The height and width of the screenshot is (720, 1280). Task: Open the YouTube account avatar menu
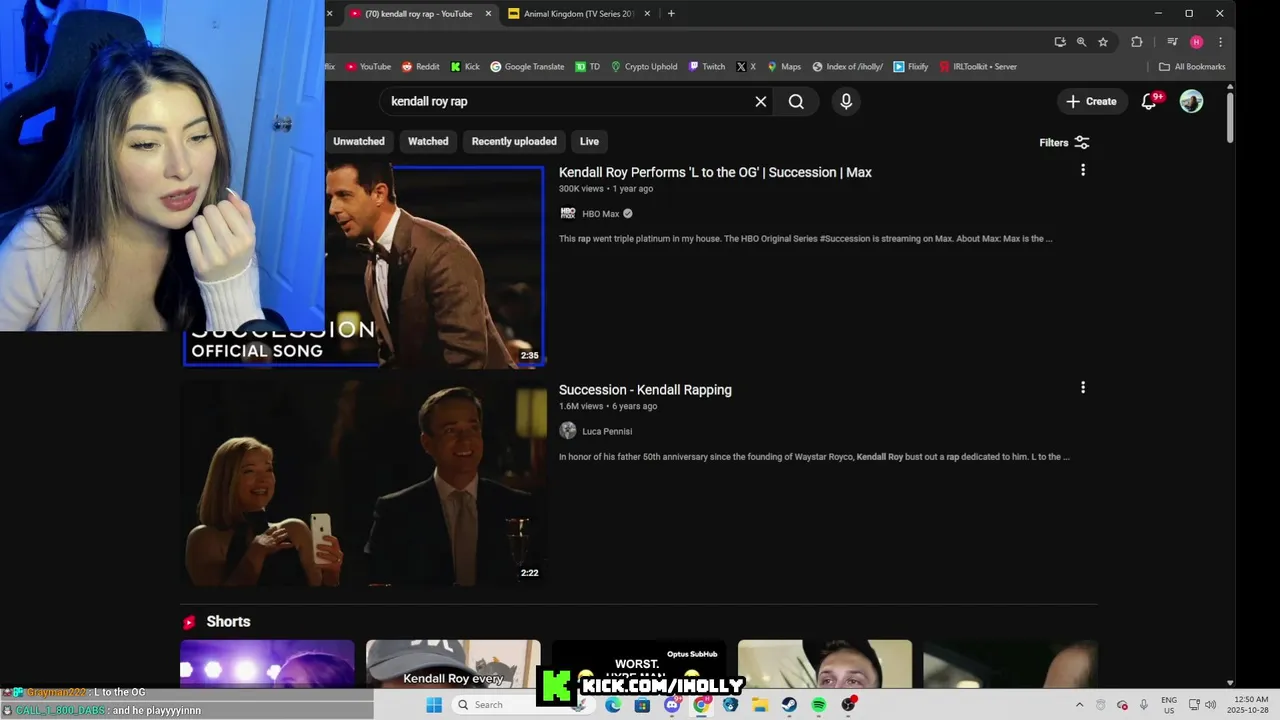click(x=1191, y=101)
